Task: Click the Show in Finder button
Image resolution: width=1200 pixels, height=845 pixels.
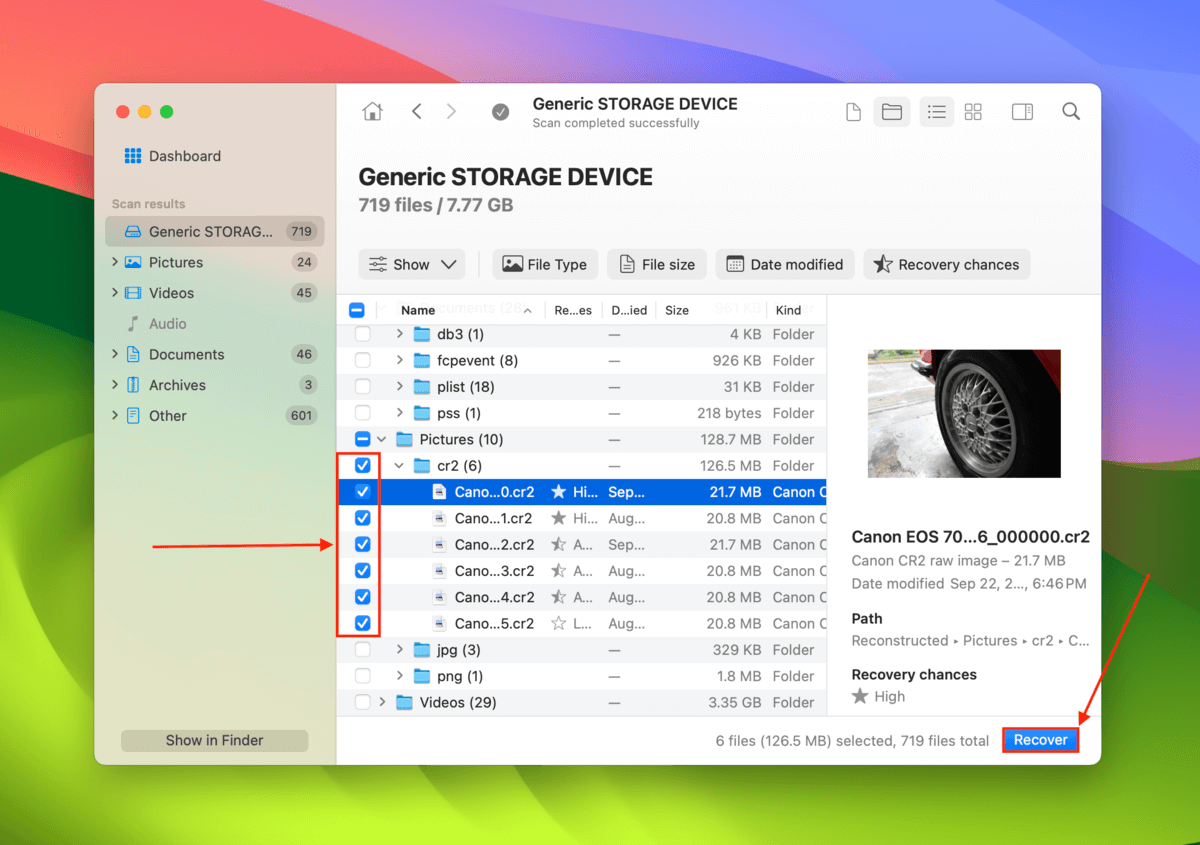Action: click(214, 740)
